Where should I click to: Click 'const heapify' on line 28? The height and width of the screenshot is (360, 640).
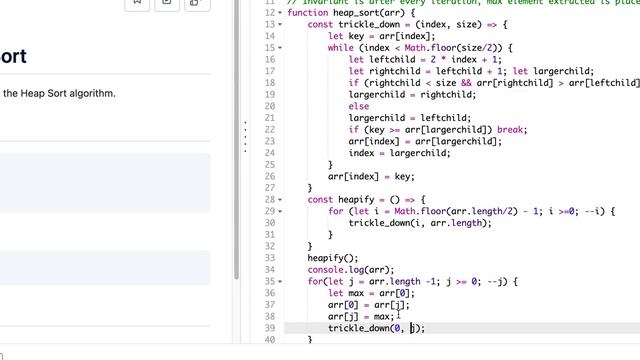point(341,200)
